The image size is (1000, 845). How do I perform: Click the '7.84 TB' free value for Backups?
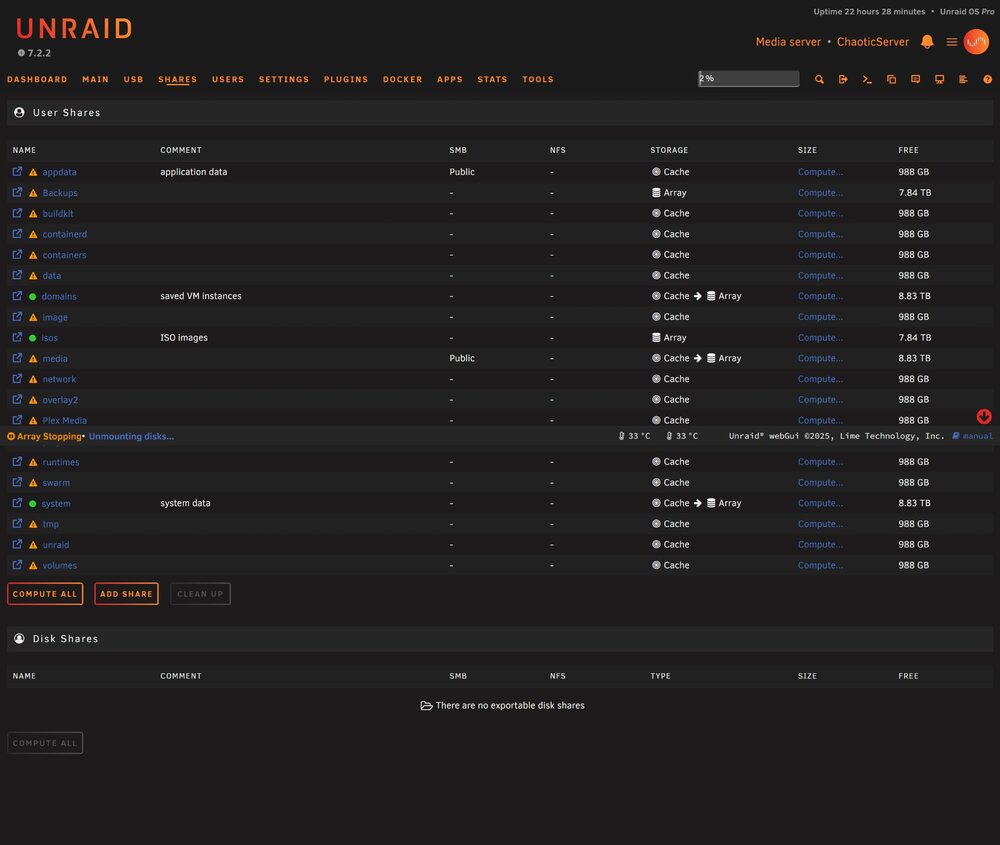point(915,193)
